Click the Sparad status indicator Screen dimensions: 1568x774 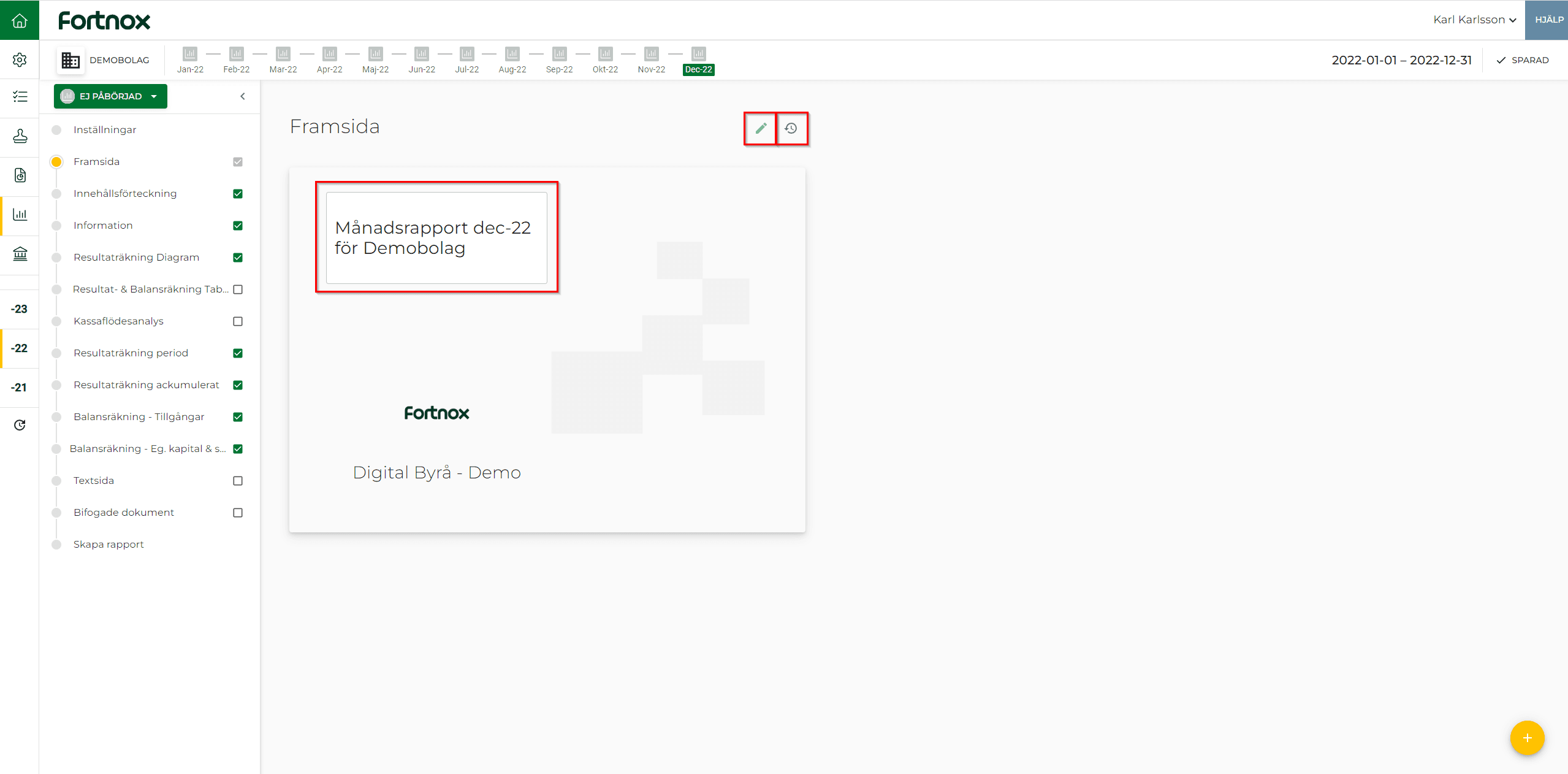pyautogui.click(x=1523, y=60)
